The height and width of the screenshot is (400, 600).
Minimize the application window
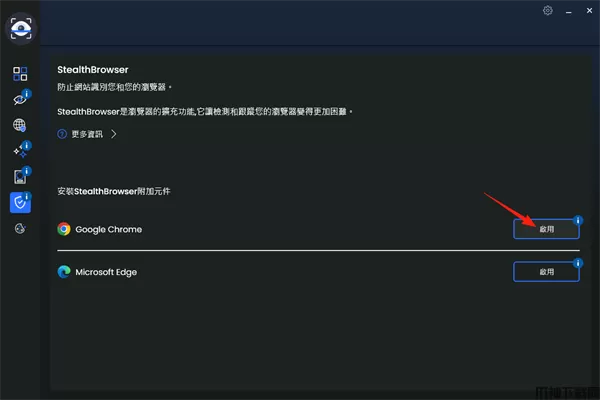coord(569,12)
